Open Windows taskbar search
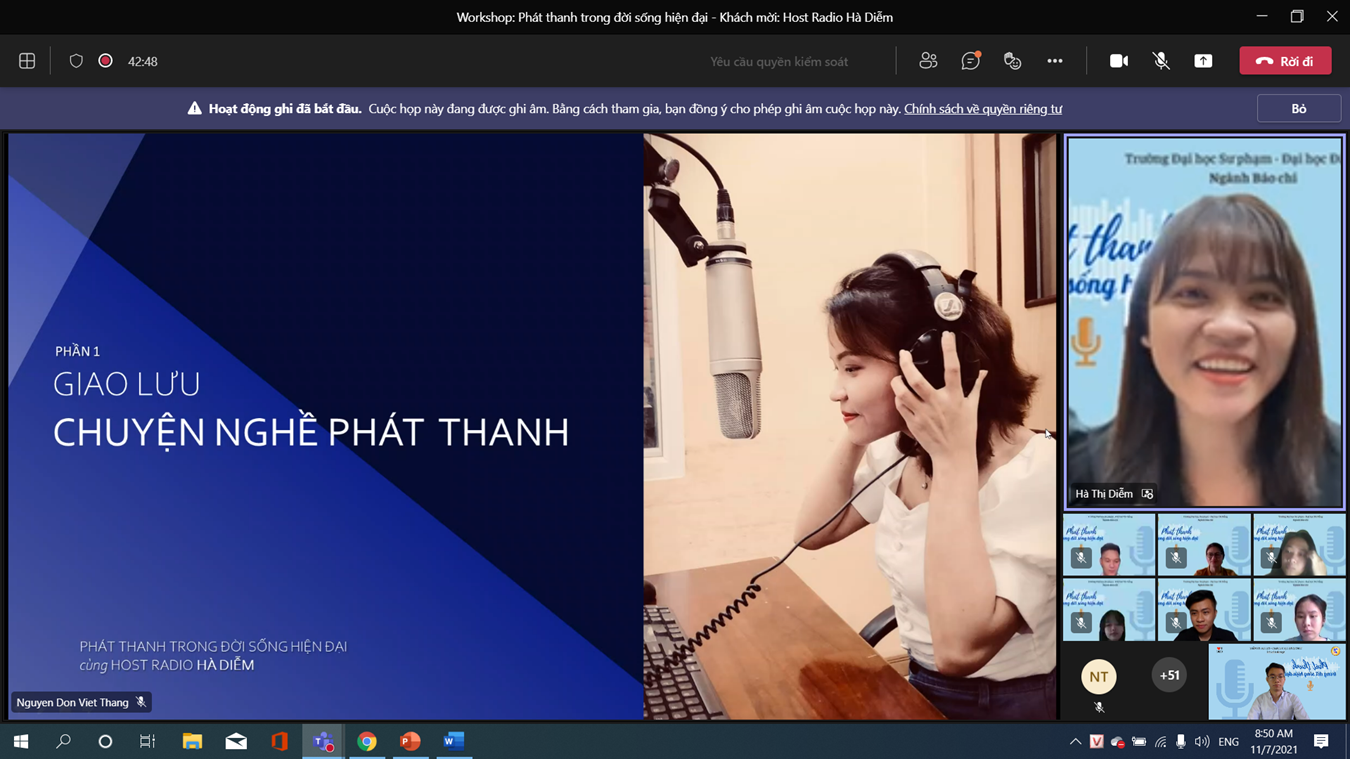The image size is (1350, 759). (63, 741)
